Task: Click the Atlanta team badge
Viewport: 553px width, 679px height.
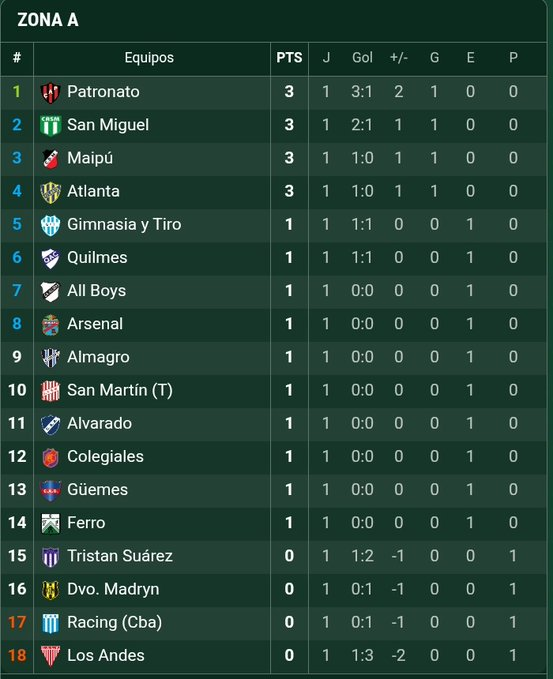Action: pos(50,192)
